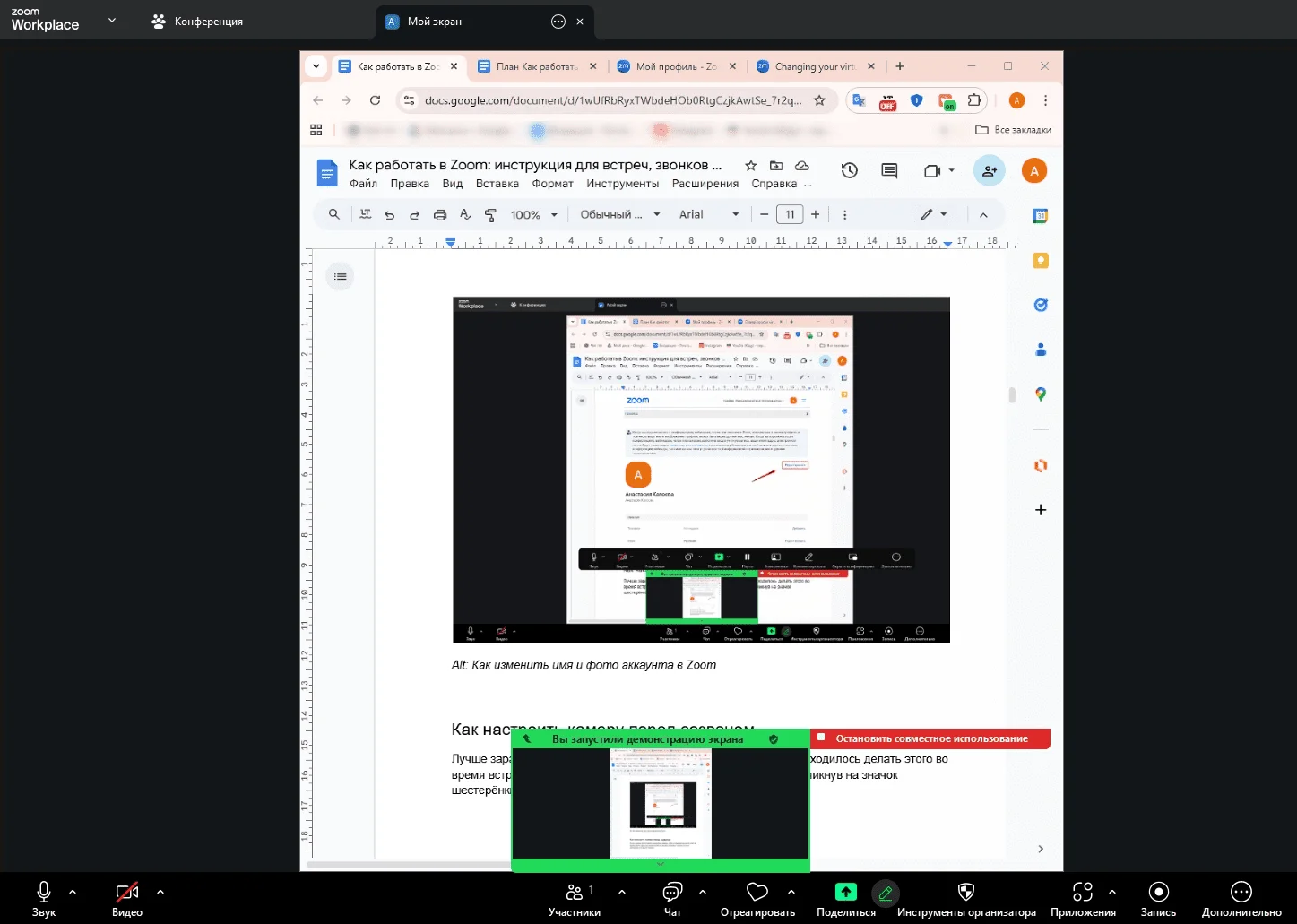1297x924 pixels.
Task: Show all comments in Google Docs
Action: [889, 170]
